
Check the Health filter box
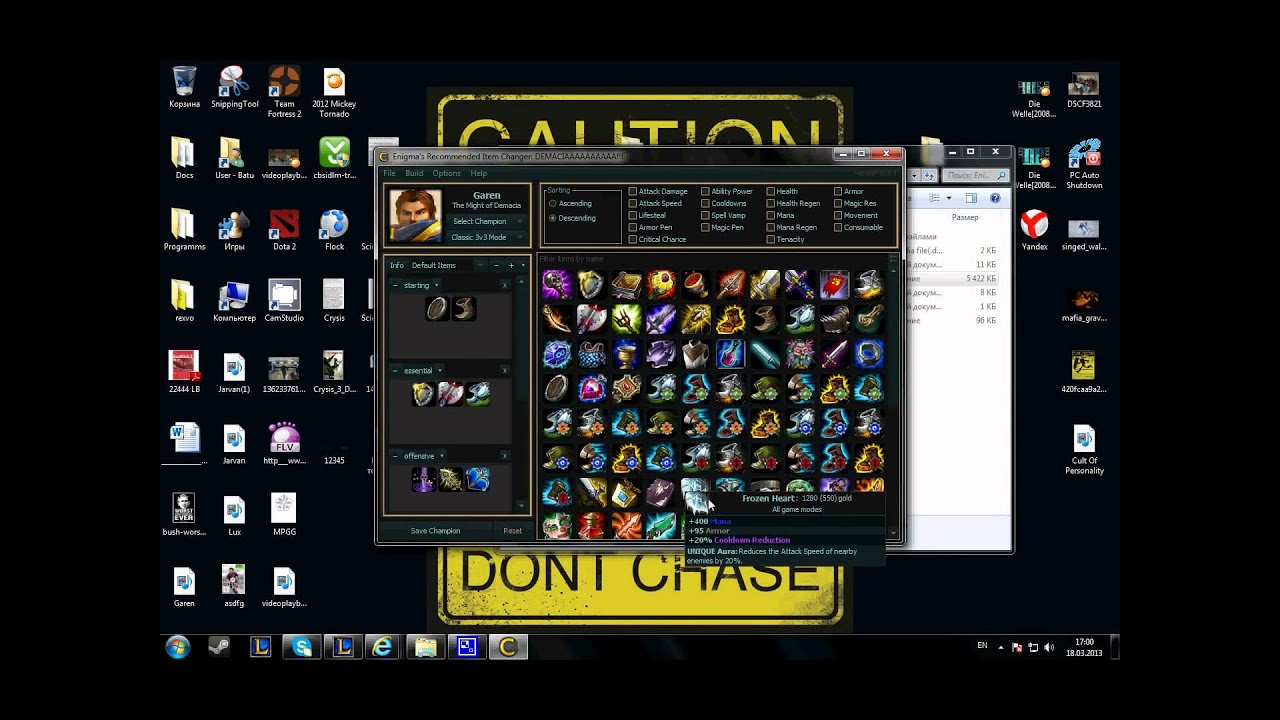click(x=771, y=191)
